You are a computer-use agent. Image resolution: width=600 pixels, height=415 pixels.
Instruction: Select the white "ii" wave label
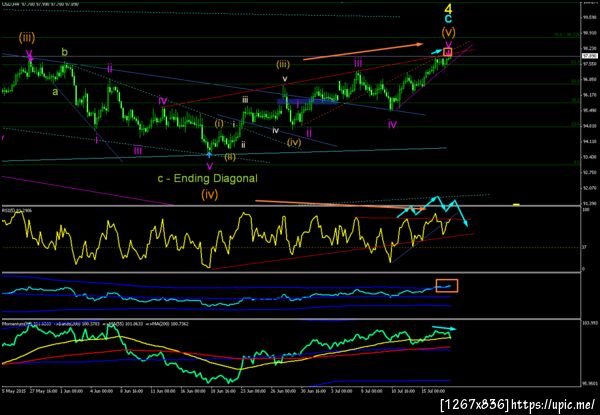pyautogui.click(x=243, y=145)
